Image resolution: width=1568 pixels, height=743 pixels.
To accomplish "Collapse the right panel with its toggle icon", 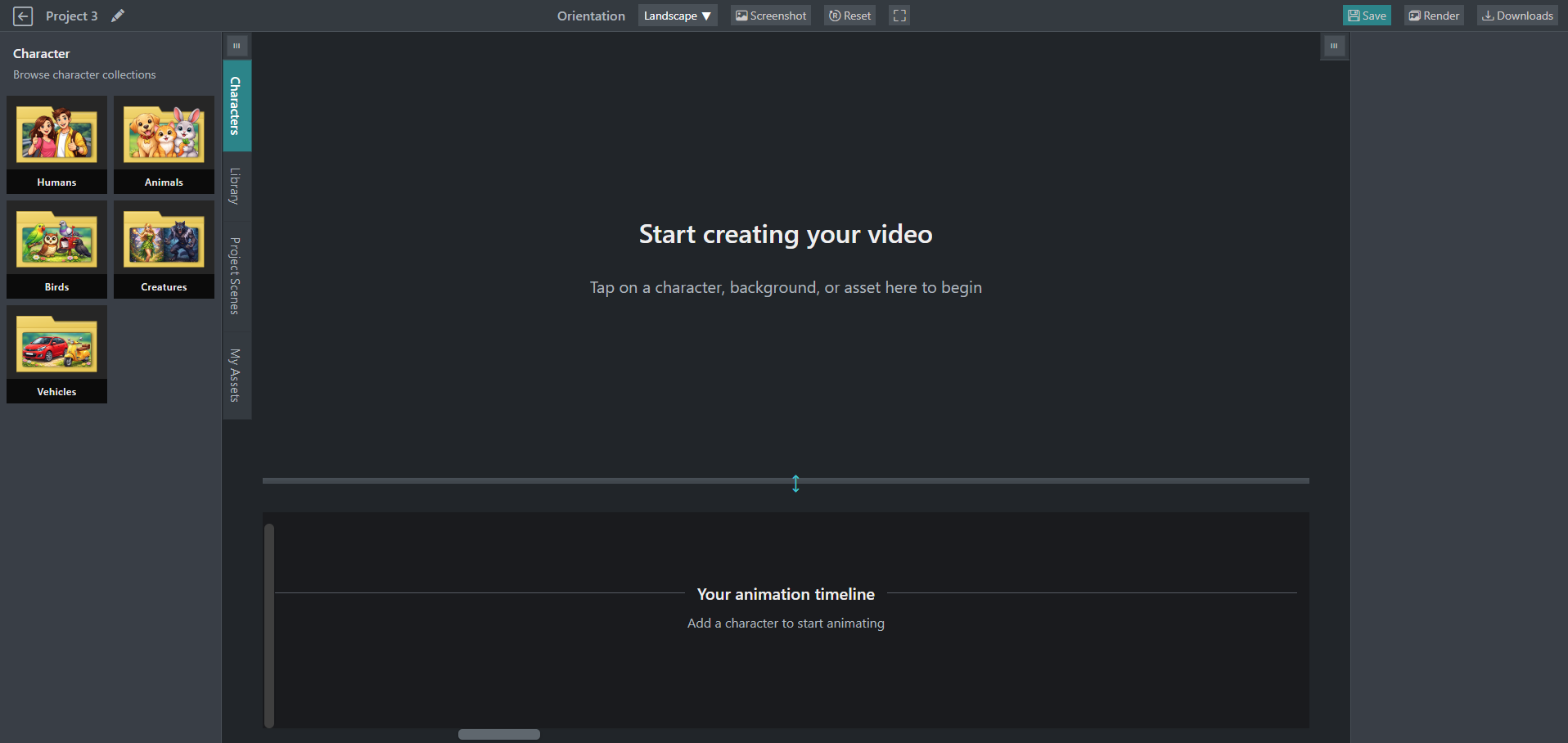I will [x=1334, y=46].
